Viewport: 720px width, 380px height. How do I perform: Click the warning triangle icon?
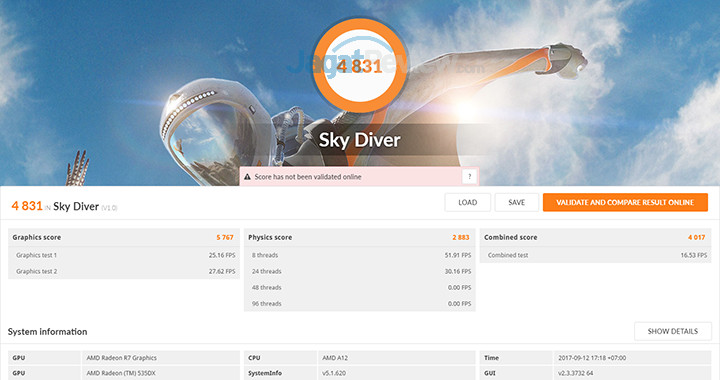pos(247,177)
